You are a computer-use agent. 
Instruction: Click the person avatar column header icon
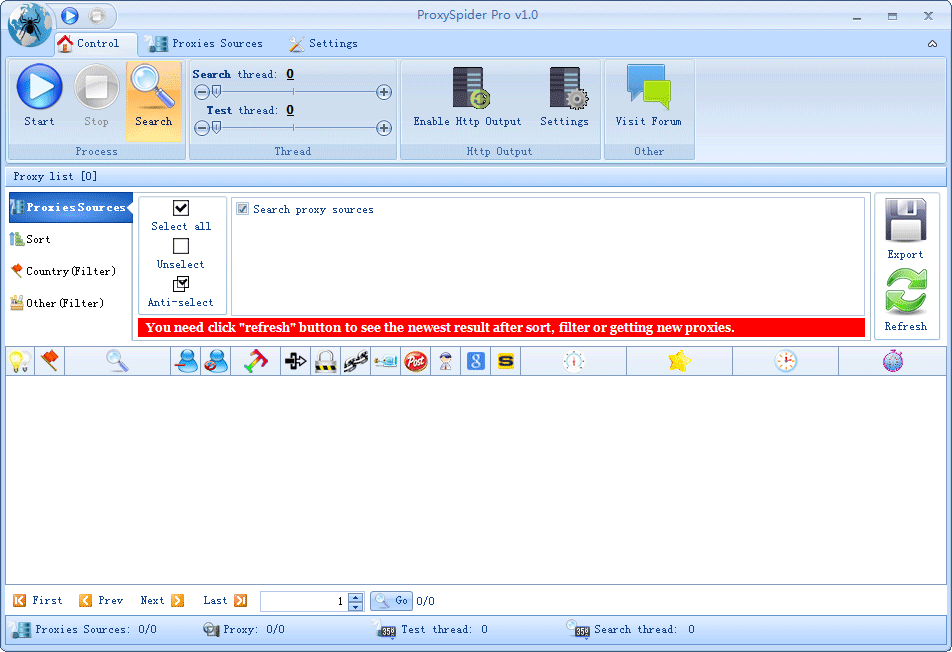[x=446, y=361]
